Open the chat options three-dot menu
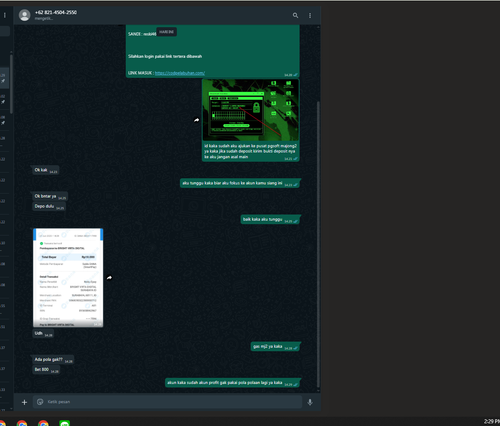 coord(310,15)
